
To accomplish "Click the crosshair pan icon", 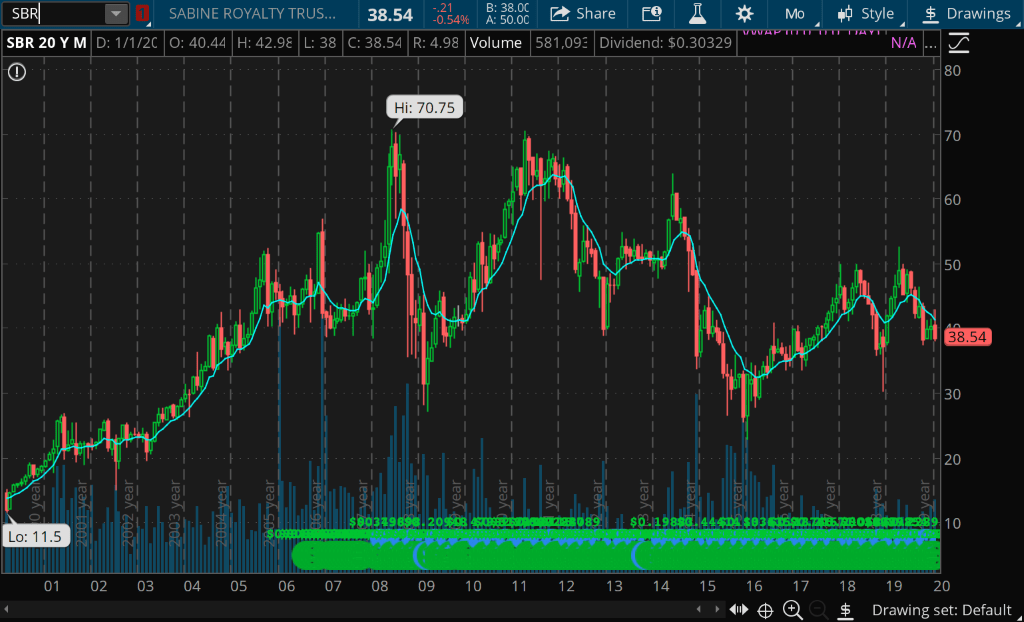I will coord(765,610).
